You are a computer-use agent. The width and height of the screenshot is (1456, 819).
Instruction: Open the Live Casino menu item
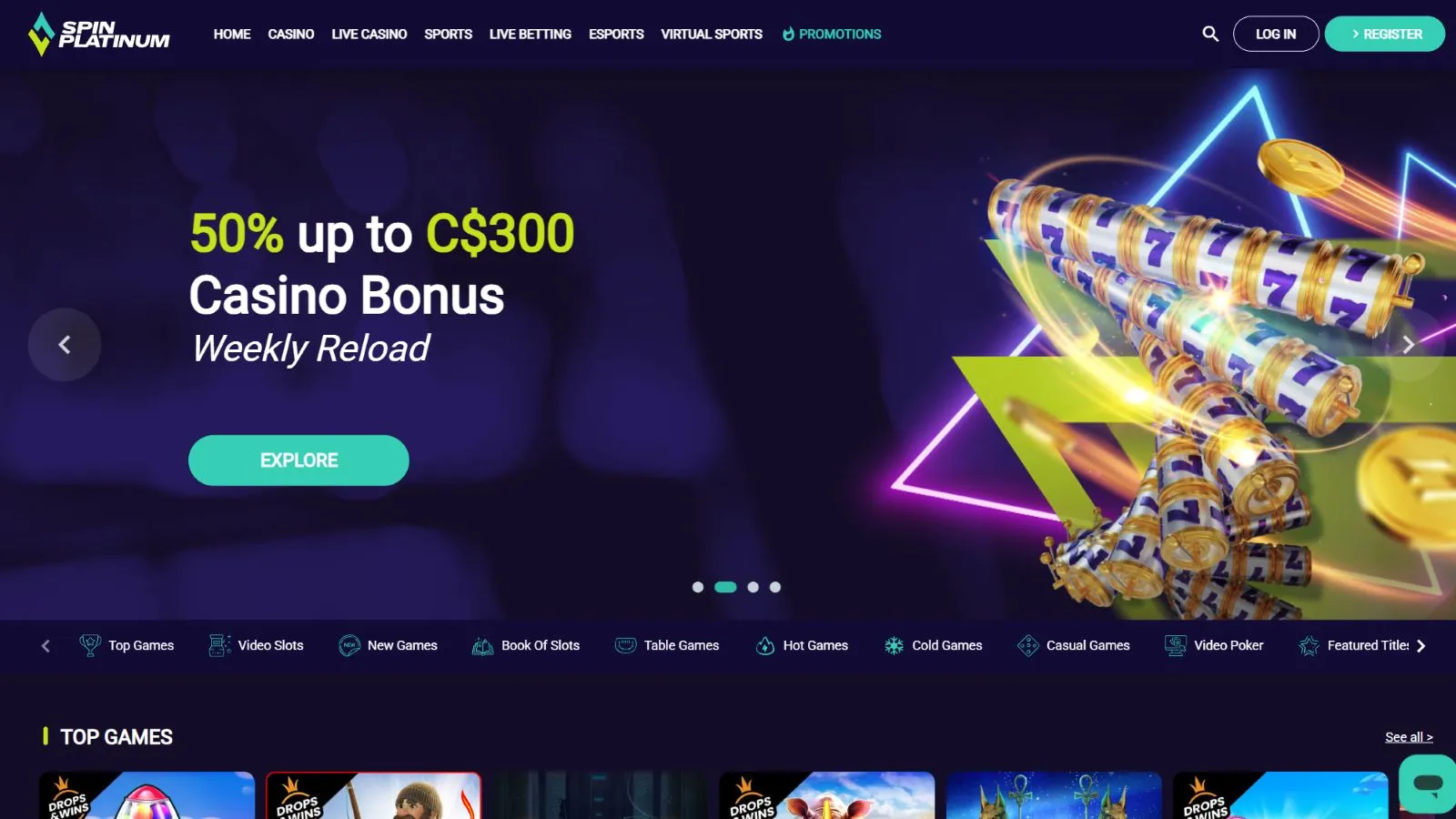coord(369,34)
